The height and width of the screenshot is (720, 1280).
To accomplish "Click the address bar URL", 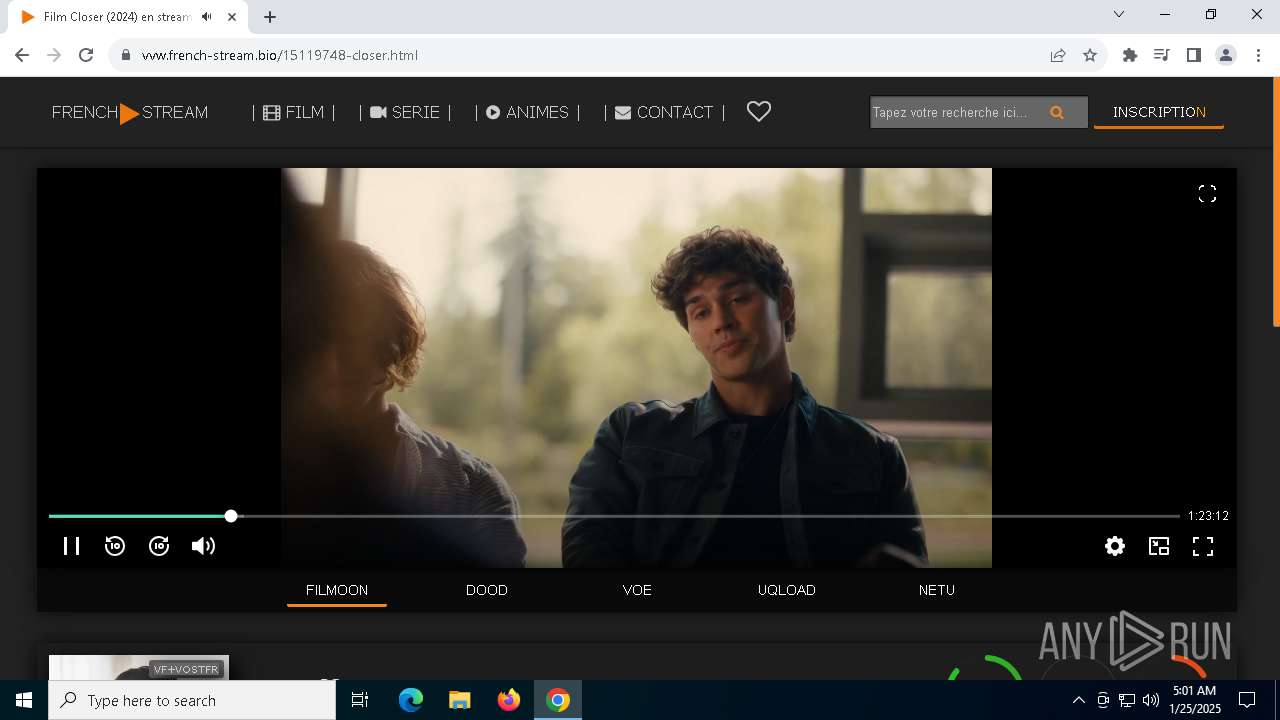I will pyautogui.click(x=280, y=55).
